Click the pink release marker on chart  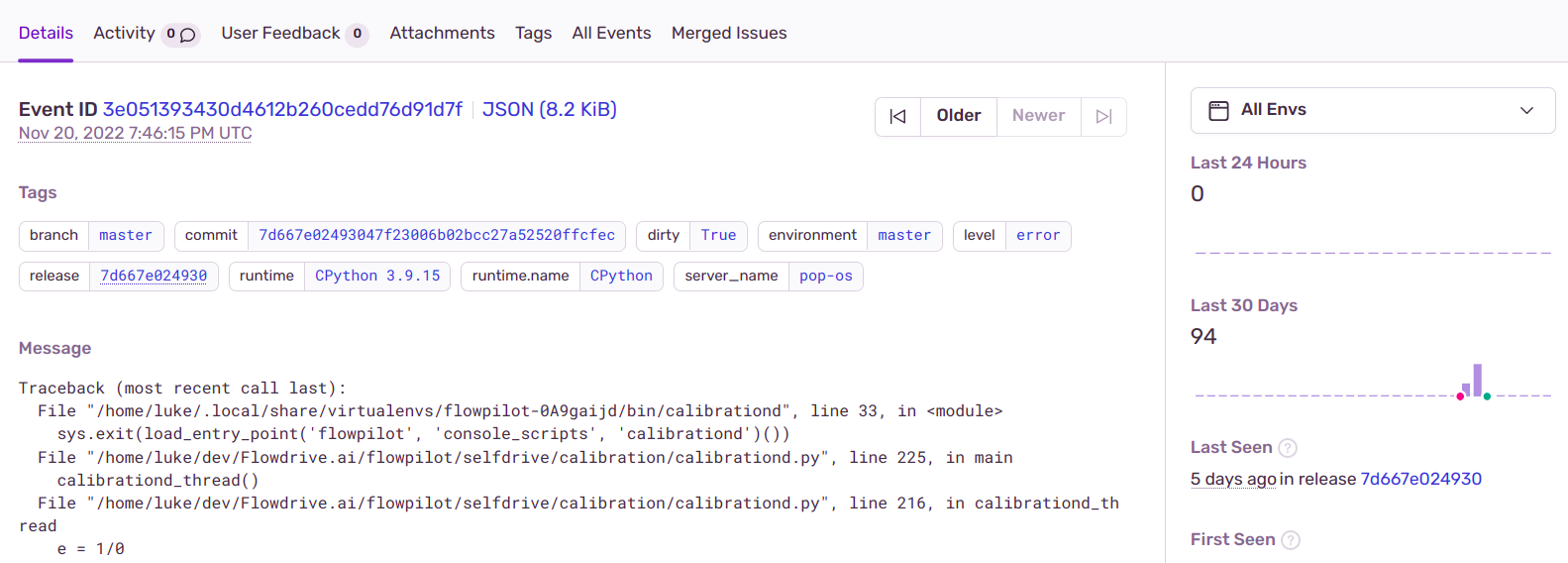1460,396
